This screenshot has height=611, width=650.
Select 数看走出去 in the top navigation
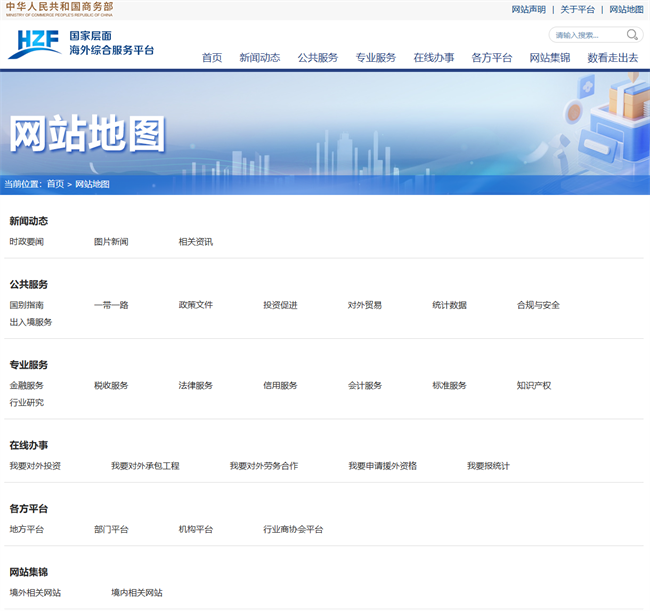coord(613,58)
